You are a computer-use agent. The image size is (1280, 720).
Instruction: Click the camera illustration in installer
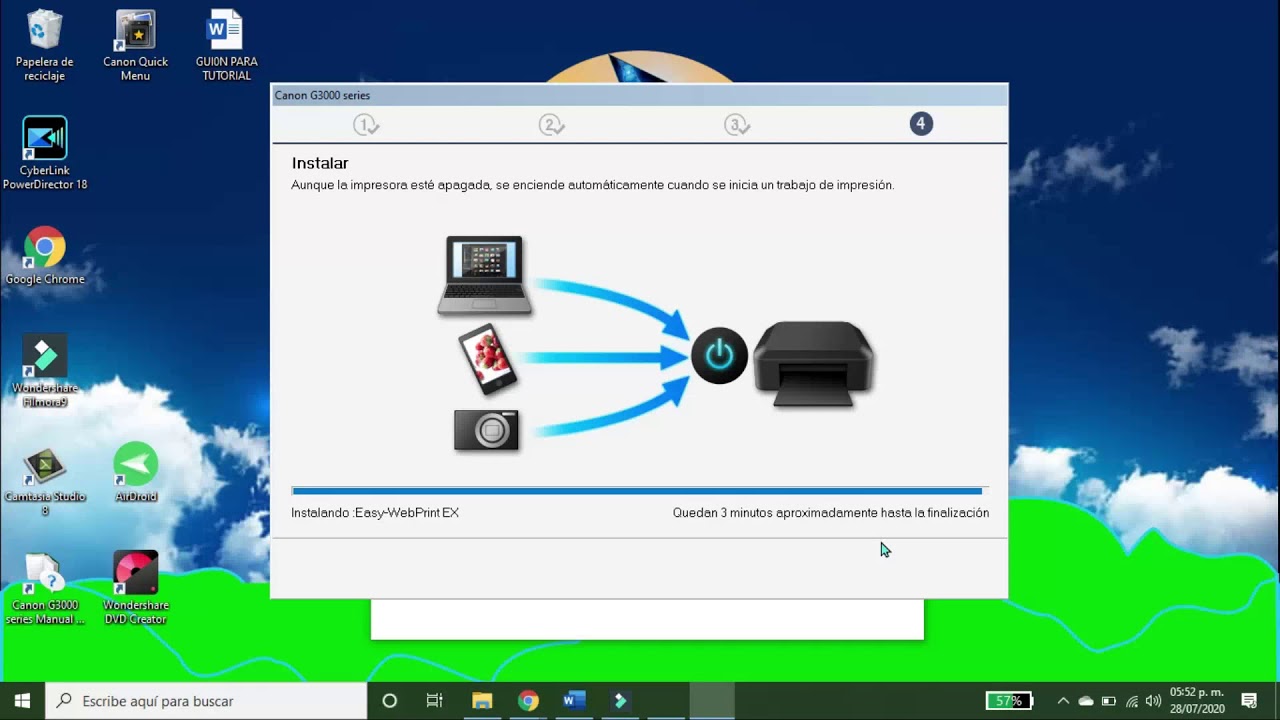pyautogui.click(x=486, y=429)
